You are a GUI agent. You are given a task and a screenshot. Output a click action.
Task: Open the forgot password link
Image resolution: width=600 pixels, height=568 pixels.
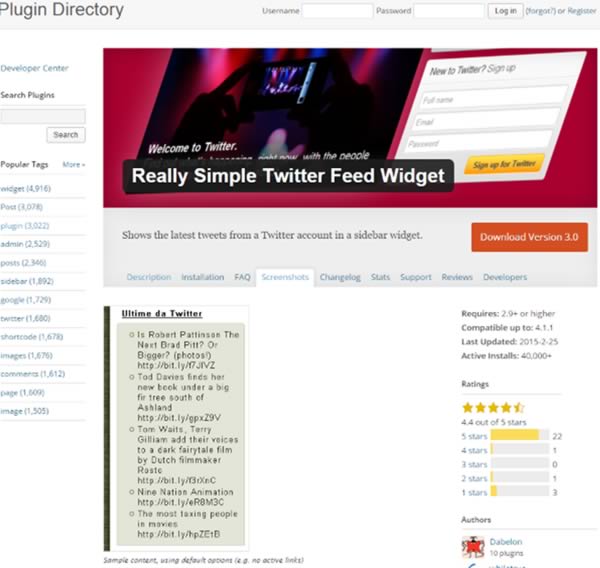540,11
